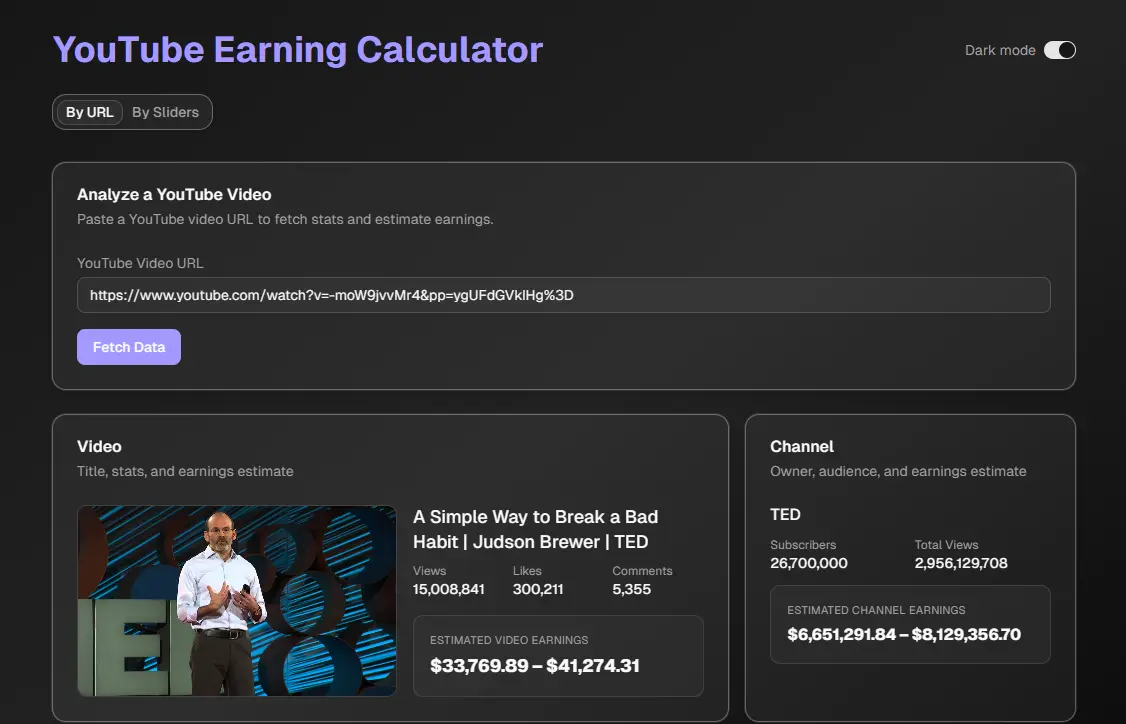Switch to the By Sliders tab

coord(165,112)
